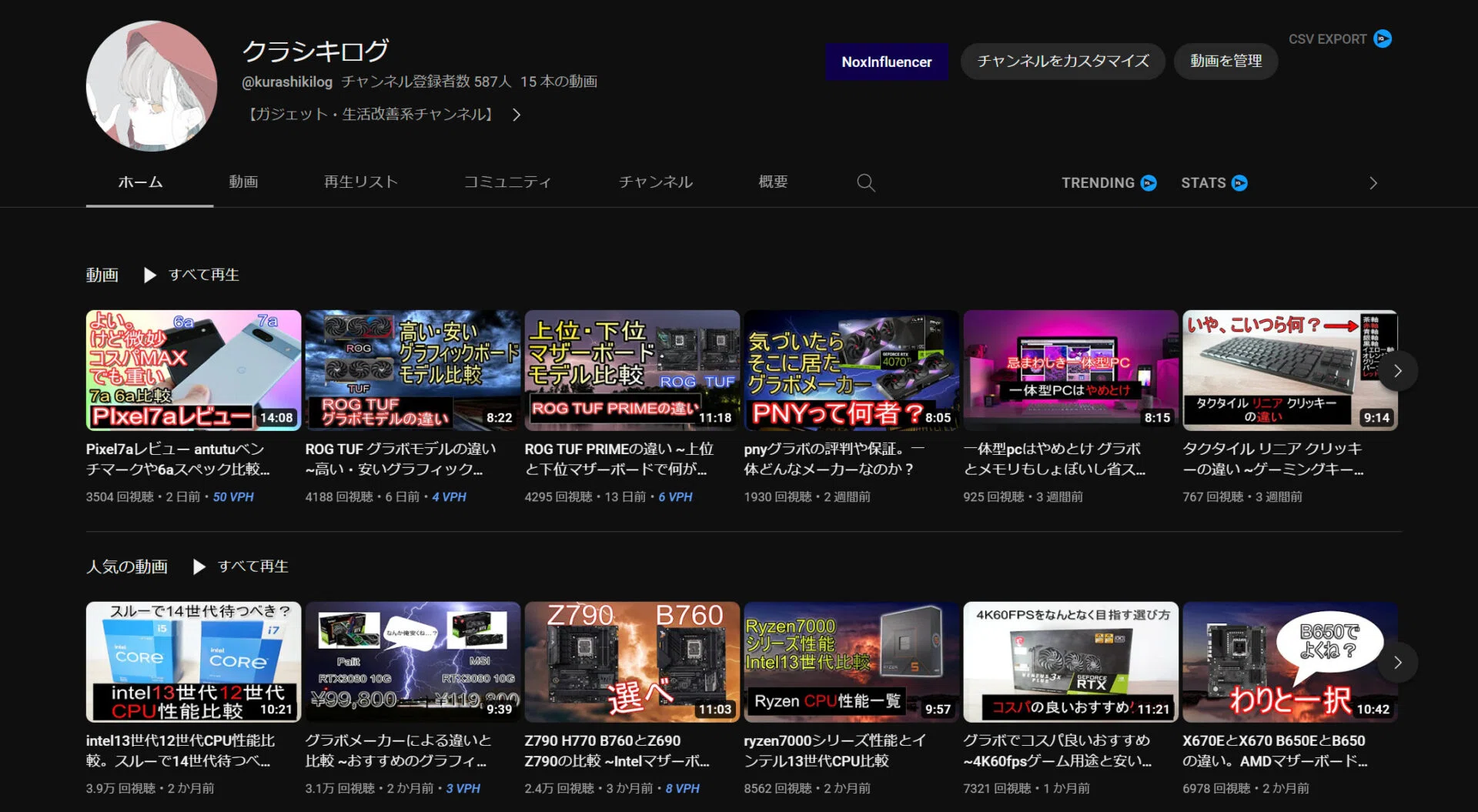The image size is (1478, 812).
Task: Advance the tab bar with the right chevron
Action: click(1373, 182)
